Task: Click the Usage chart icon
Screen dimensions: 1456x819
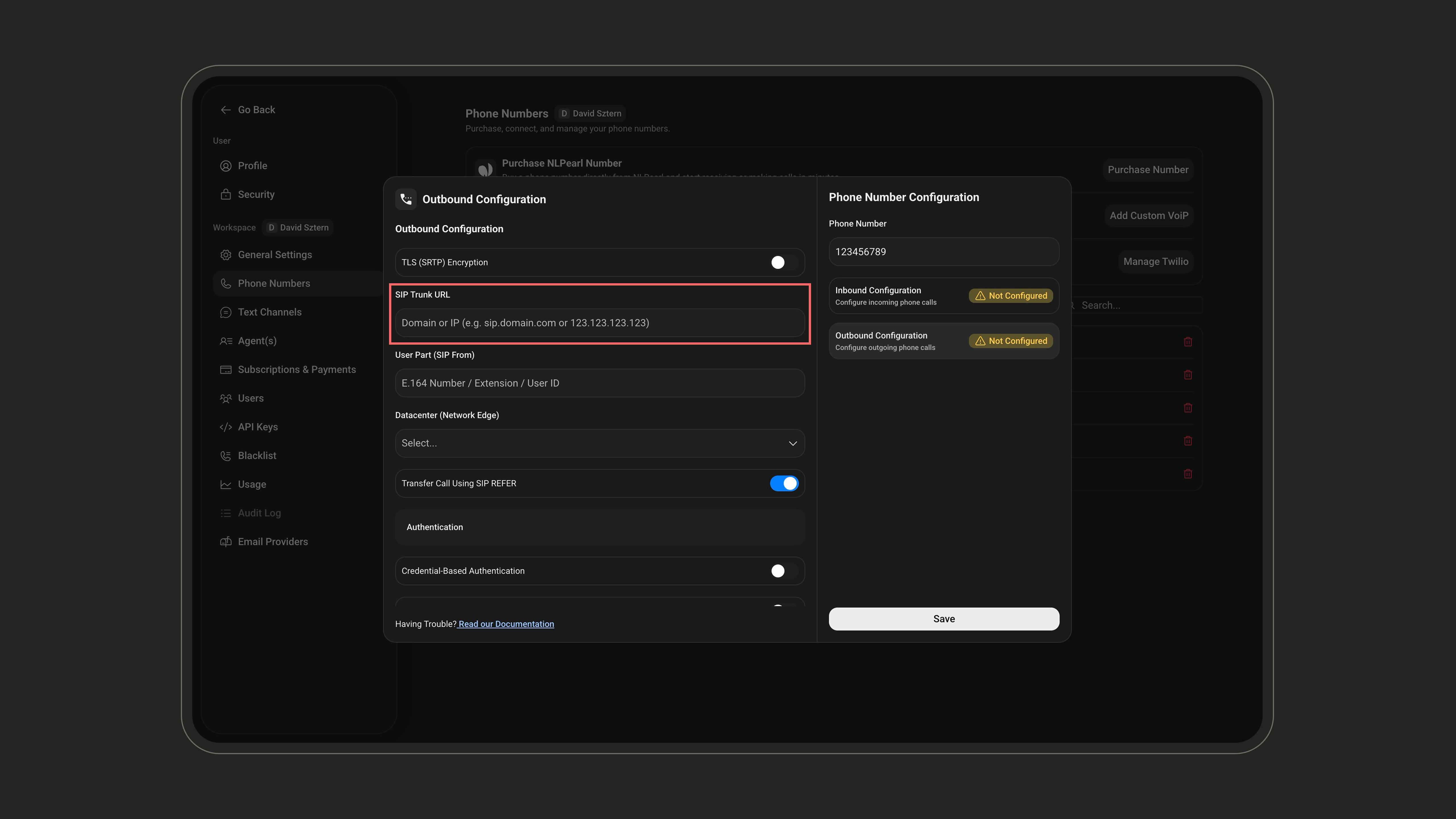Action: pyautogui.click(x=226, y=484)
